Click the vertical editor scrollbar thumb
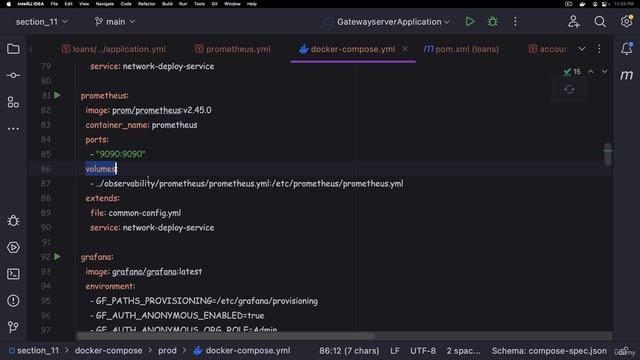The height and width of the screenshot is (360, 640). click(x=608, y=153)
